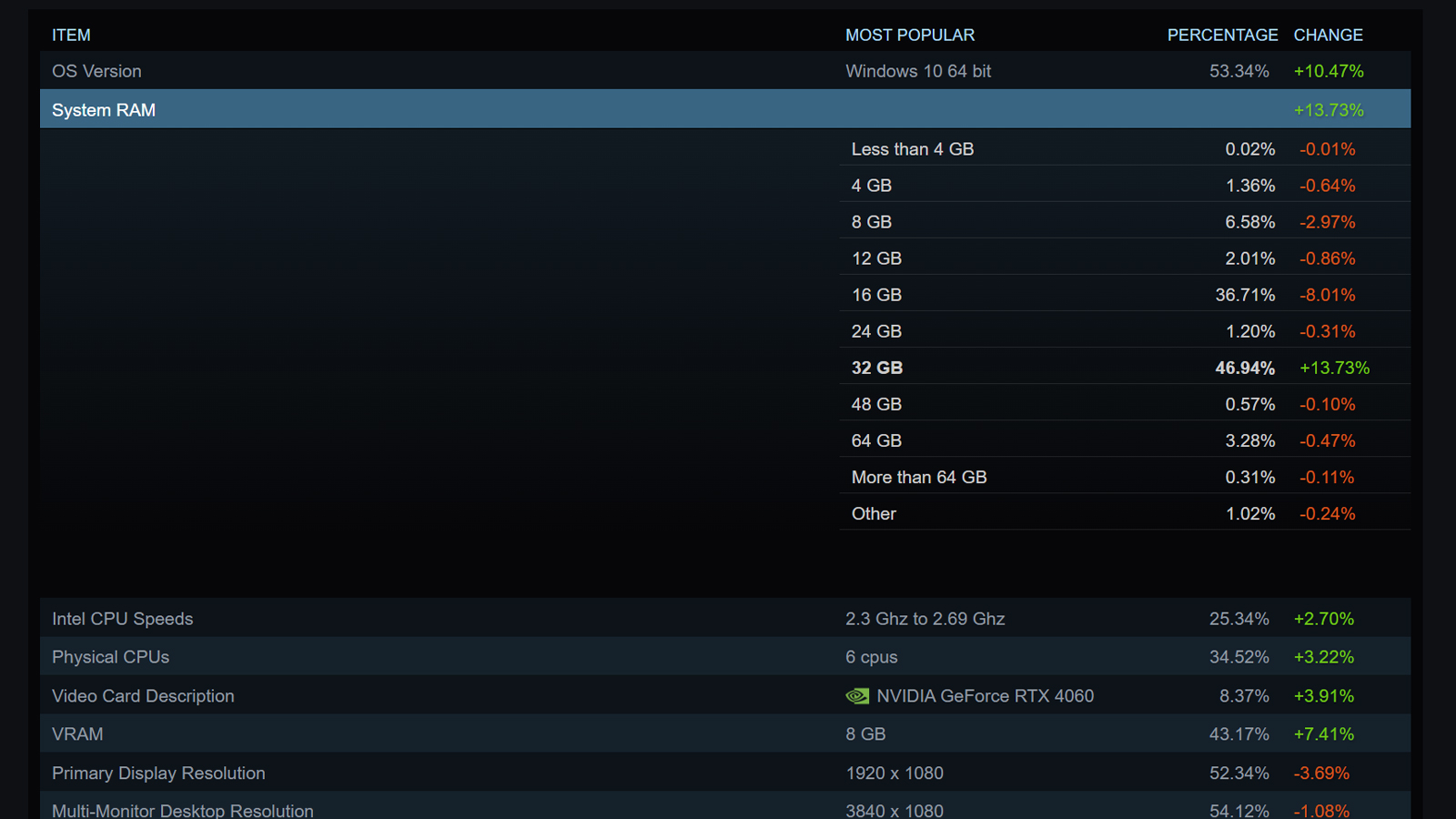The height and width of the screenshot is (819, 1456).
Task: Click the ITEM column header
Action: pyautogui.click(x=71, y=35)
